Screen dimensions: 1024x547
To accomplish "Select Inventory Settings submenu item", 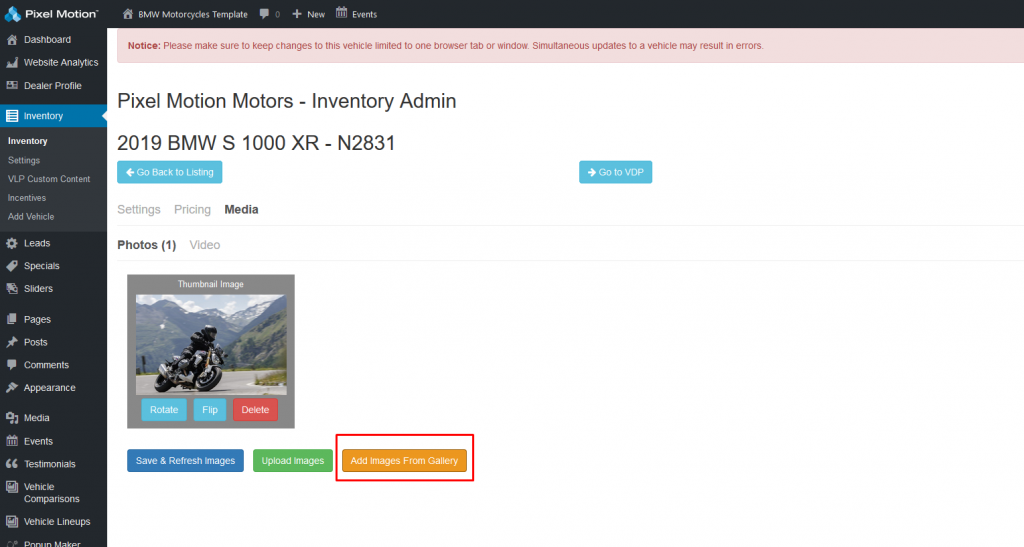I will click(24, 161).
